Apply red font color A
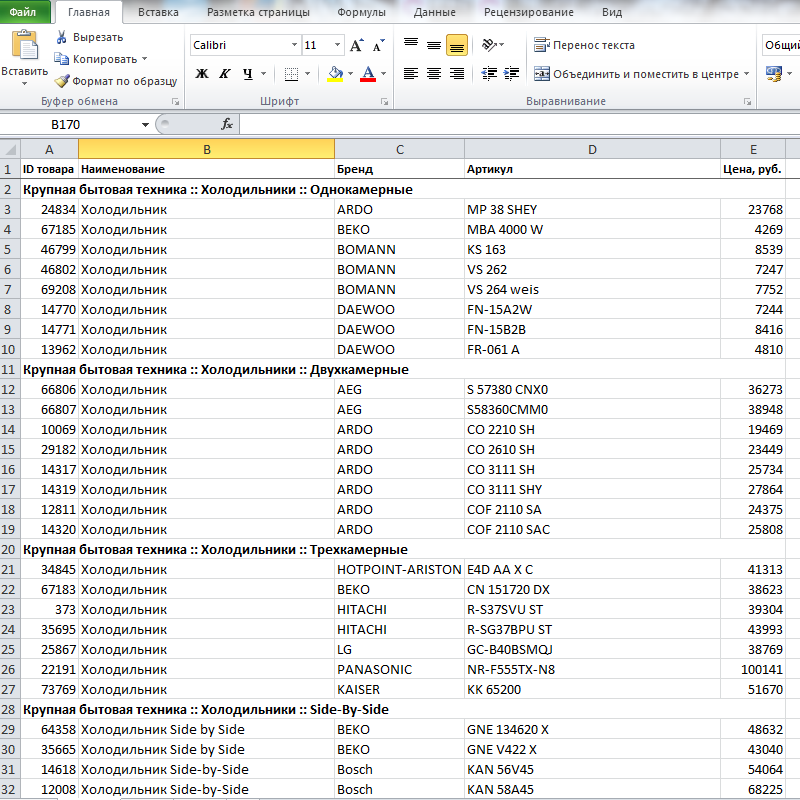 pyautogui.click(x=368, y=74)
